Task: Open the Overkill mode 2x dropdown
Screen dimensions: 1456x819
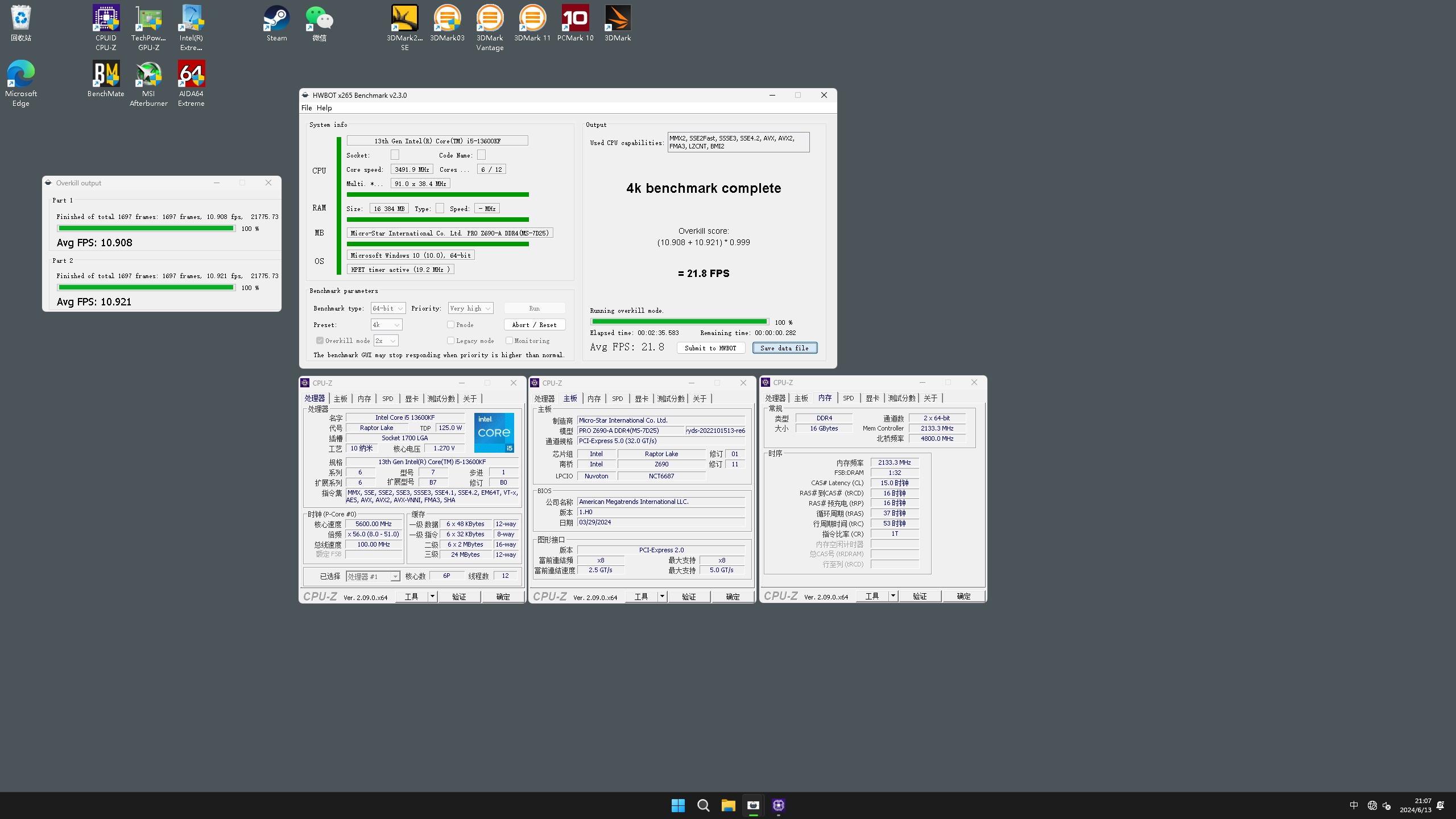Action: 386,341
